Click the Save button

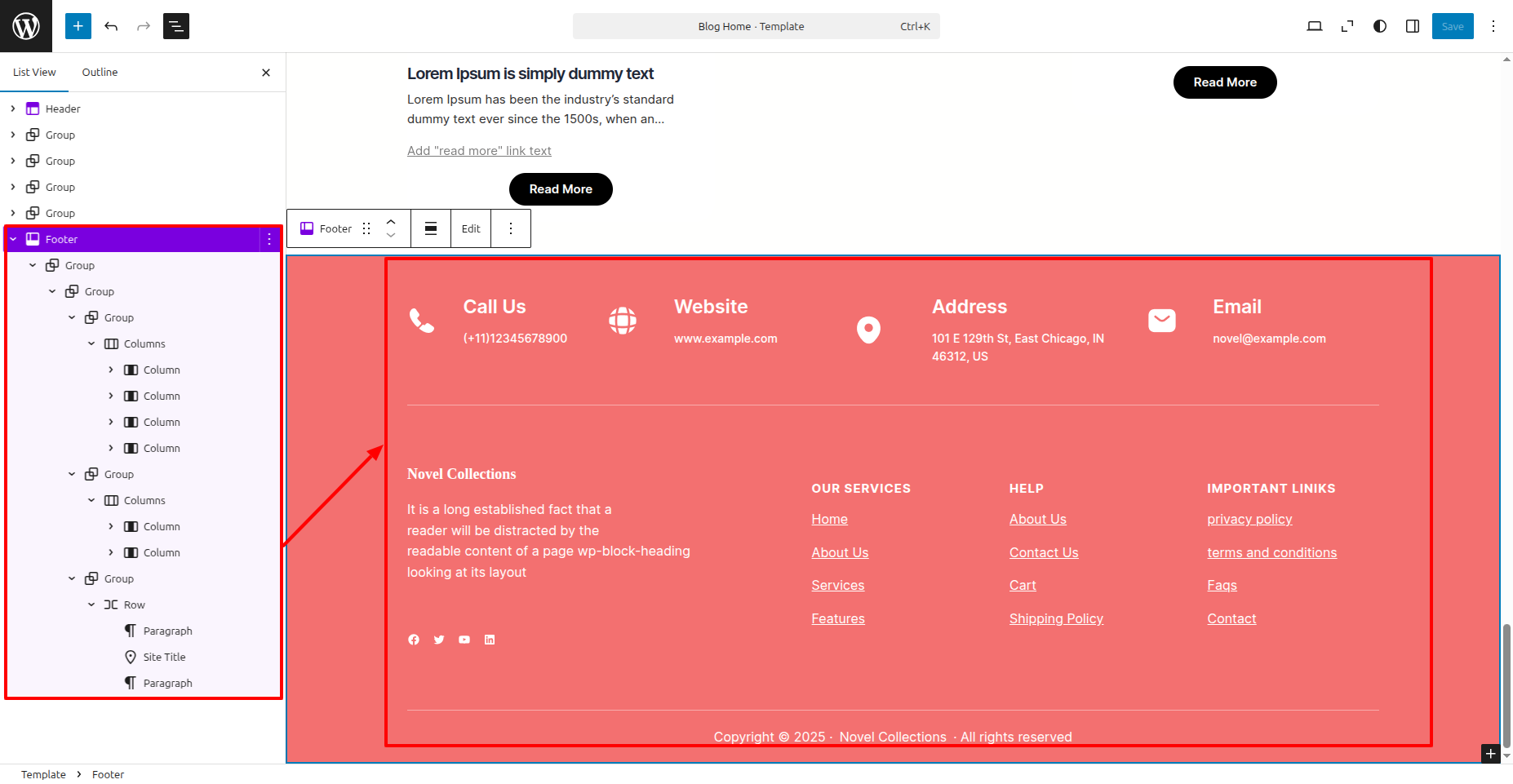point(1453,26)
